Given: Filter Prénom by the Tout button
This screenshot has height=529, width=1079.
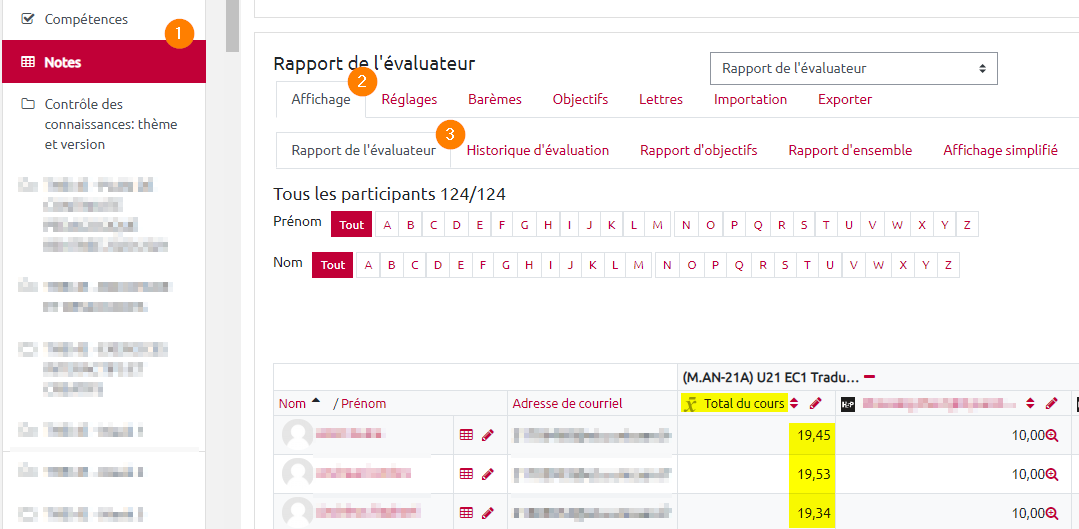Looking at the screenshot, I should point(352,225).
